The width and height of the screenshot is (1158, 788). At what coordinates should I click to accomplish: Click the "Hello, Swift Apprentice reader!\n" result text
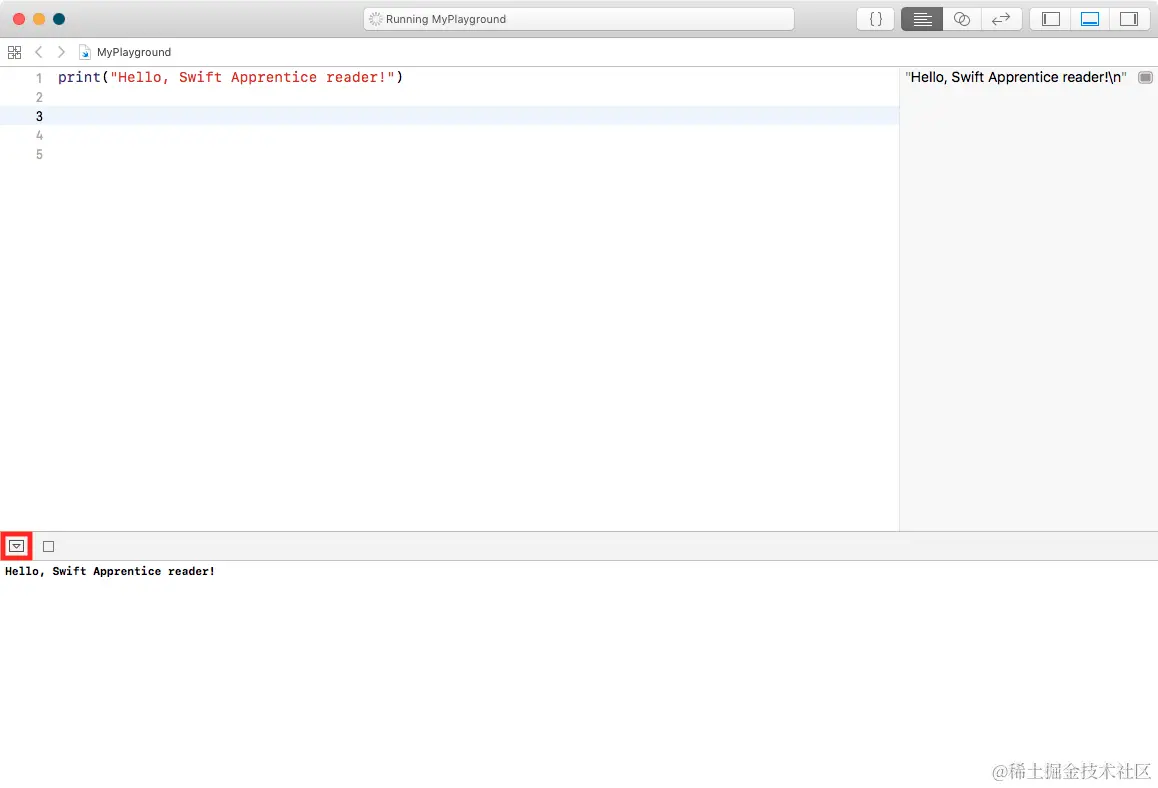(x=1015, y=78)
